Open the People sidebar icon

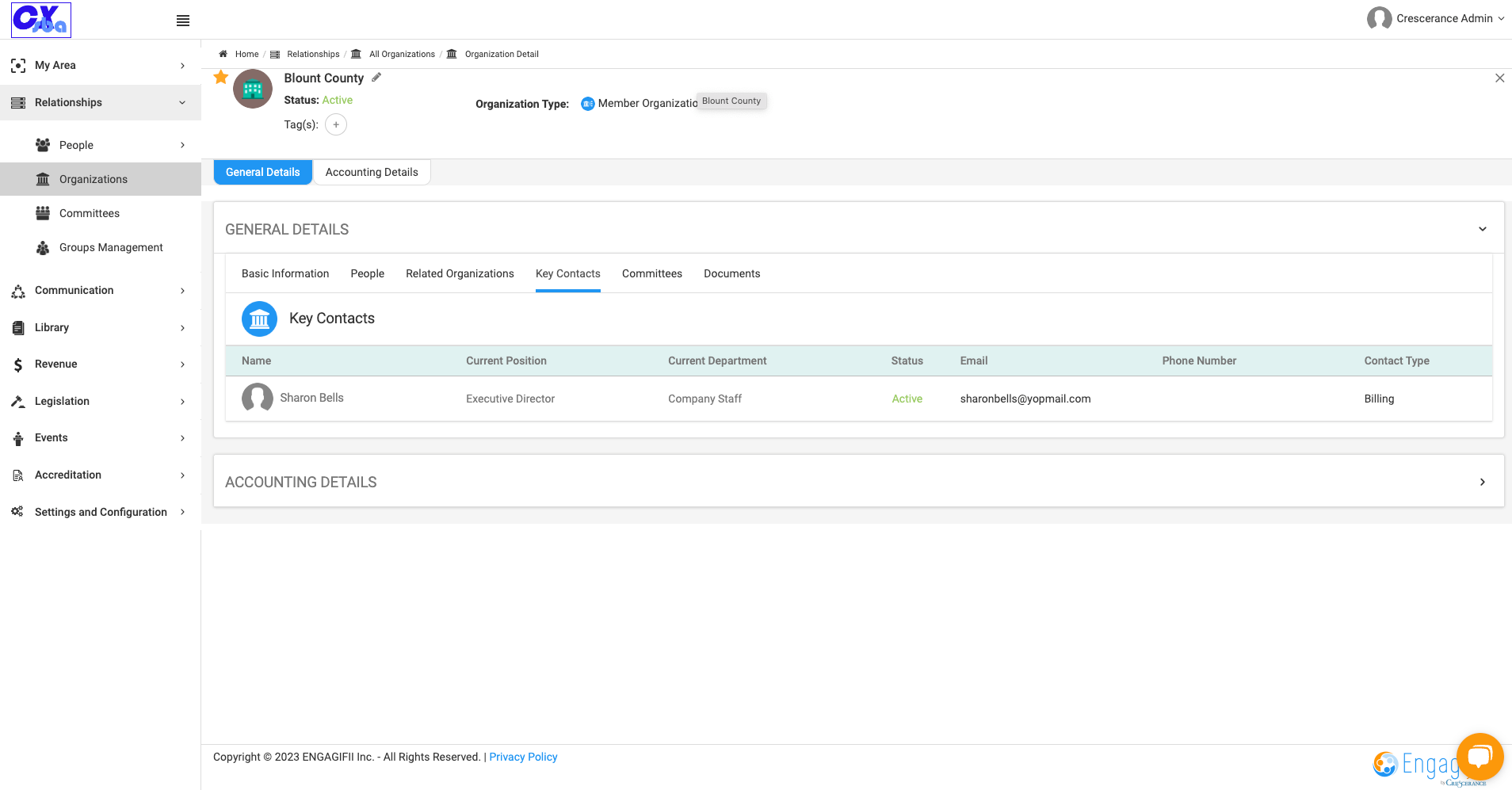pyautogui.click(x=43, y=145)
